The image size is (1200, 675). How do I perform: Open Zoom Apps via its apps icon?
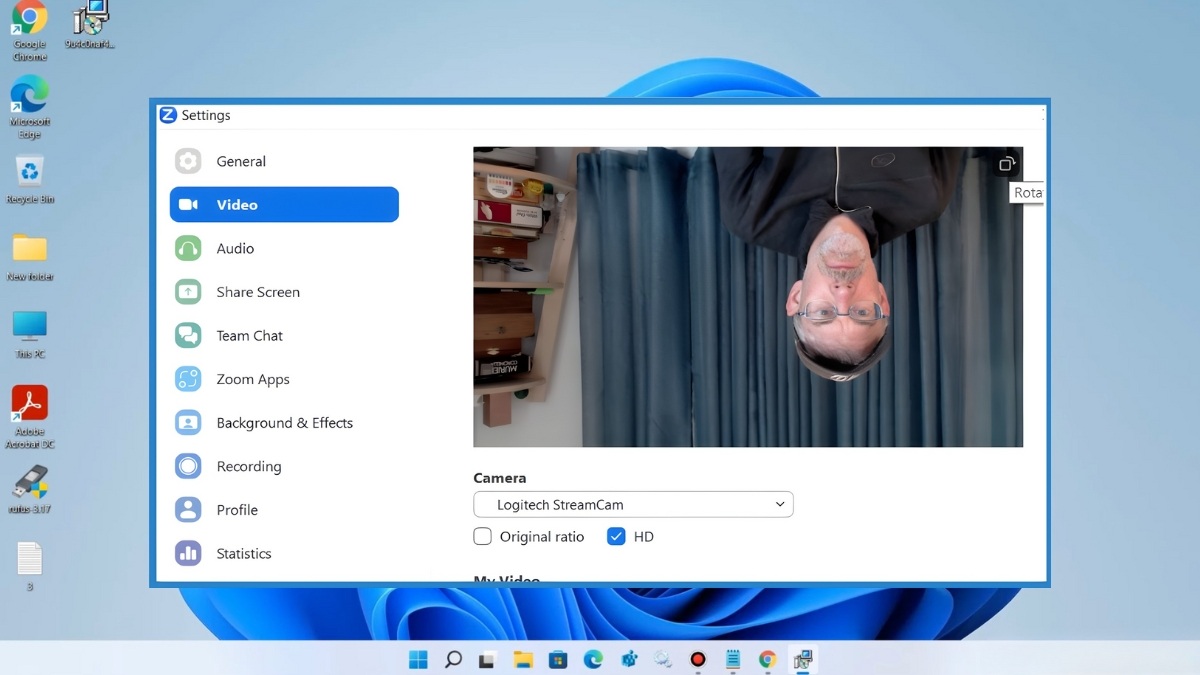[188, 379]
